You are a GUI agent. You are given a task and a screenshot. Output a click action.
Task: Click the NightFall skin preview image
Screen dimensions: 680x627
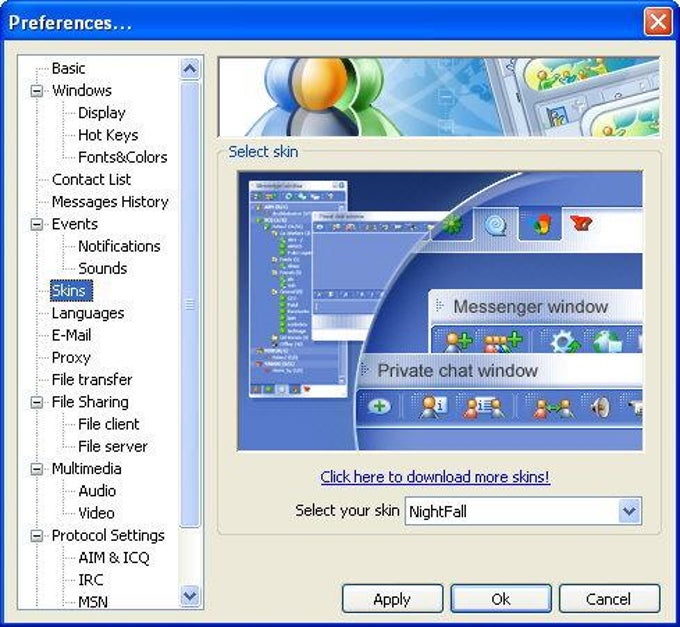pos(440,311)
